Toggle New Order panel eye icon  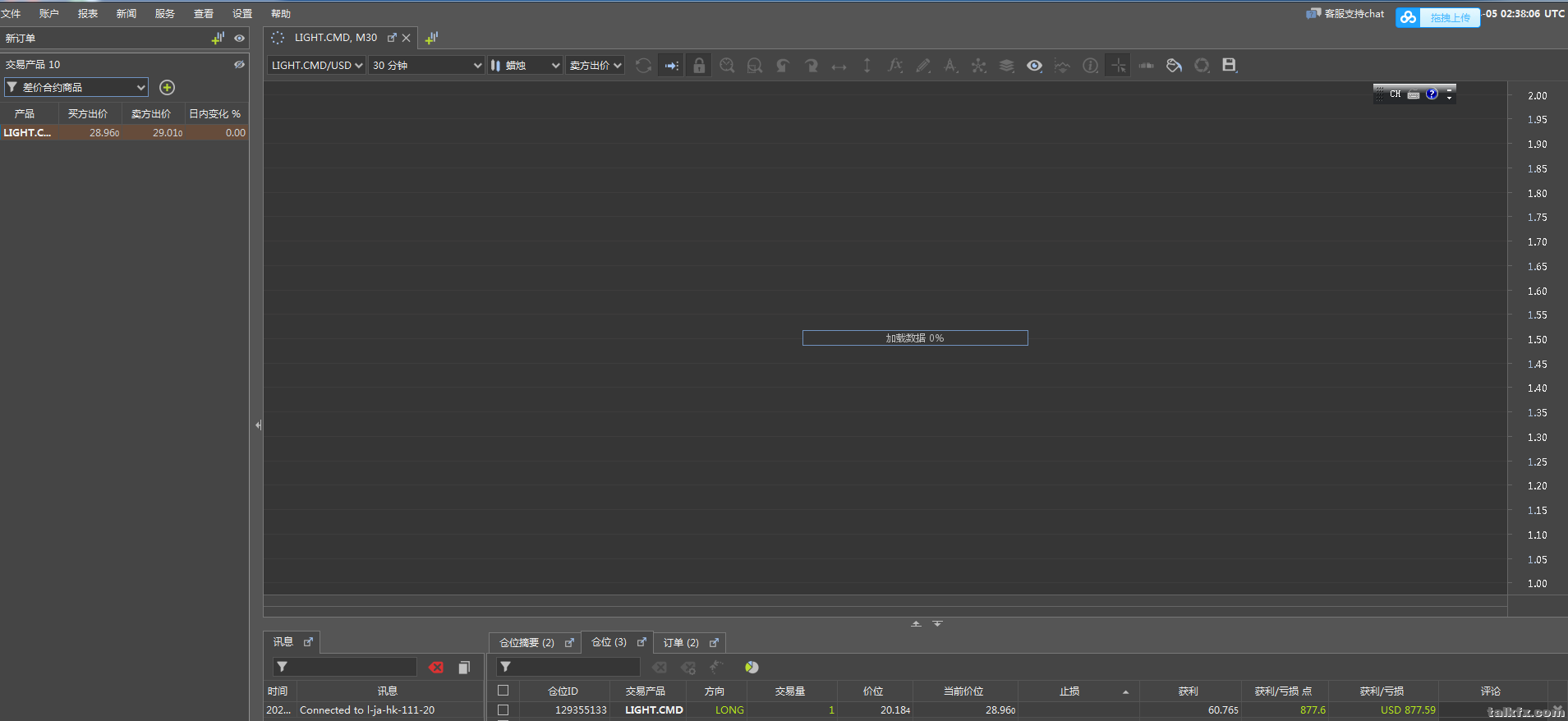239,38
